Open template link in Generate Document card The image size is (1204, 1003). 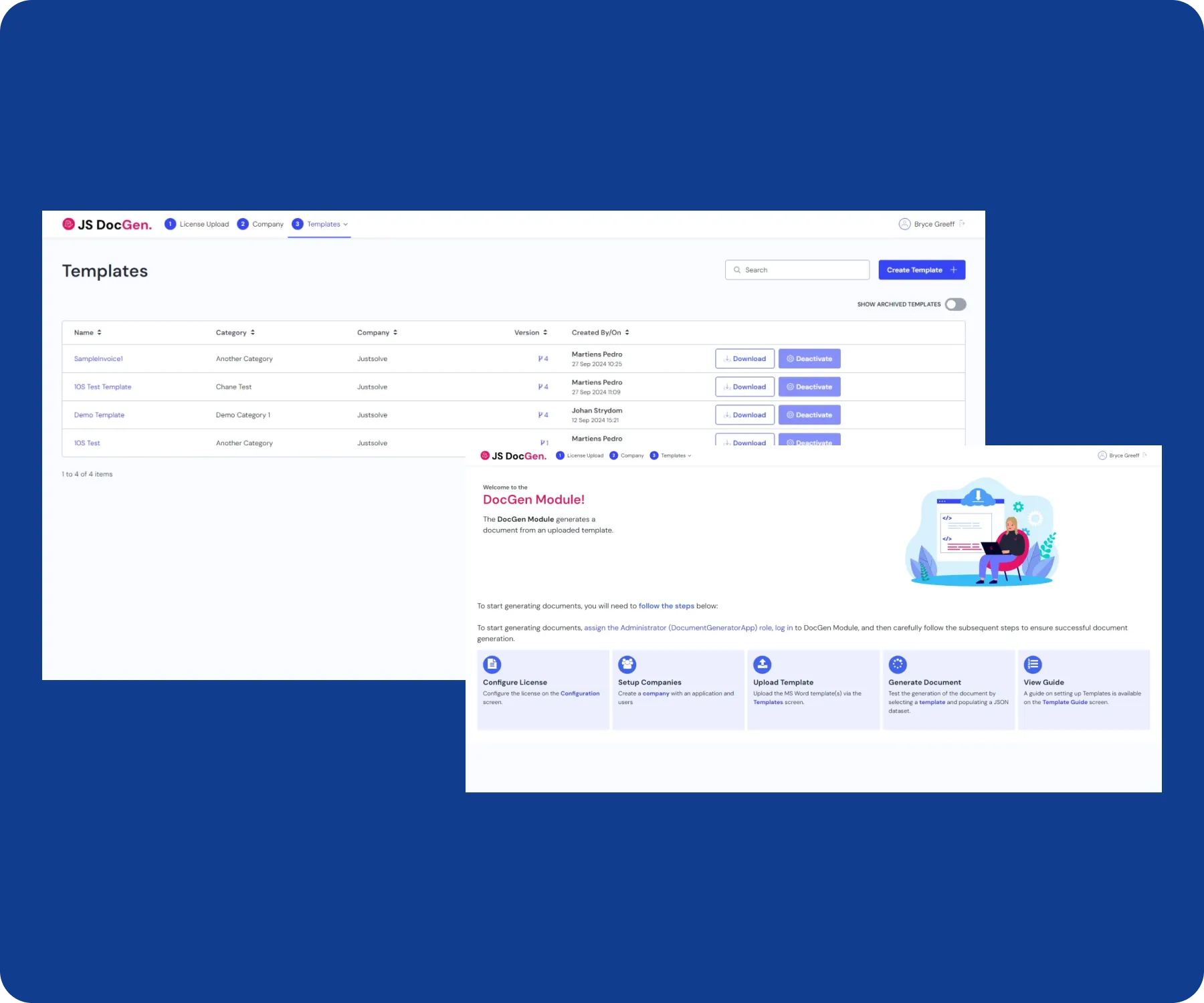coord(932,703)
